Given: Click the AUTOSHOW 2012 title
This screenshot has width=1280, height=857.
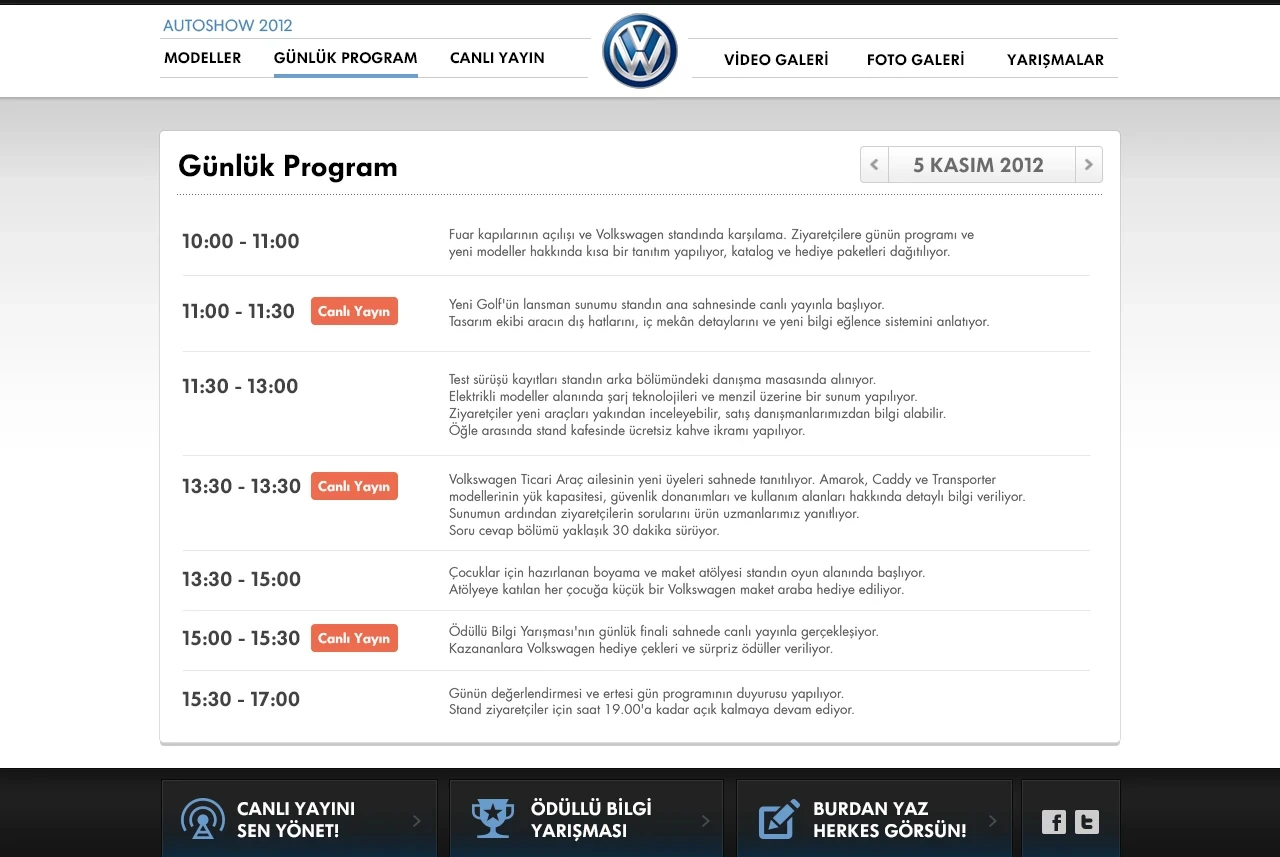Looking at the screenshot, I should pos(228,26).
